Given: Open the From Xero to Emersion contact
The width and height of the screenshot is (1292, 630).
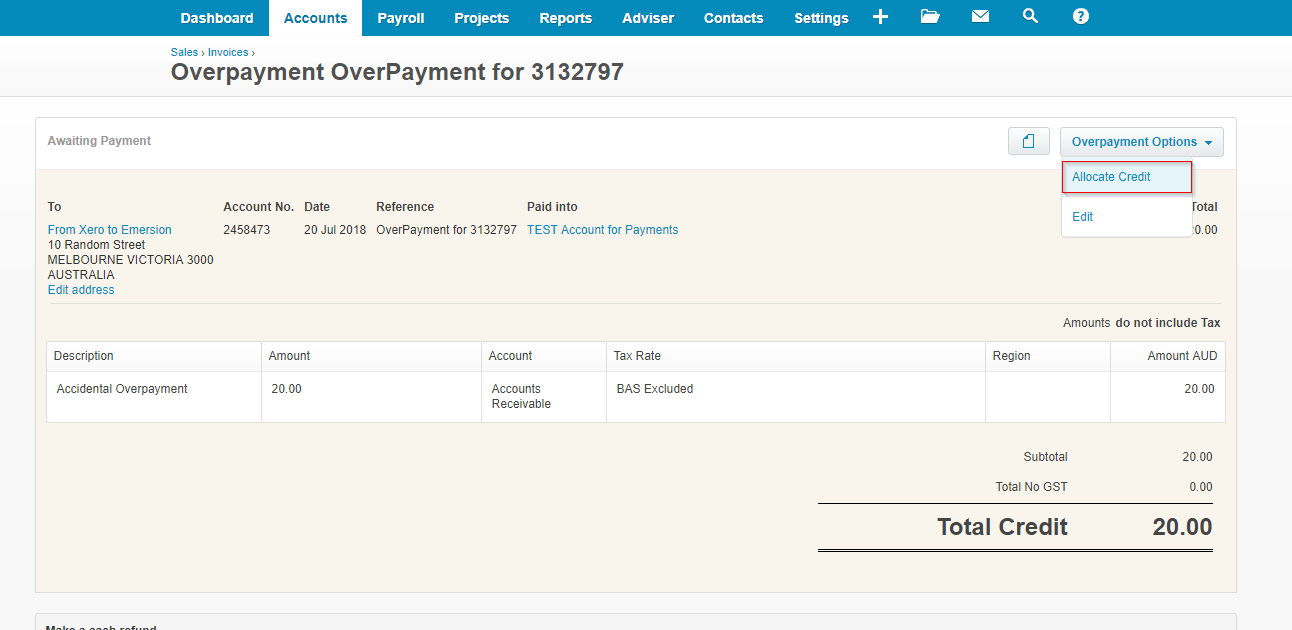Looking at the screenshot, I should 110,230.
